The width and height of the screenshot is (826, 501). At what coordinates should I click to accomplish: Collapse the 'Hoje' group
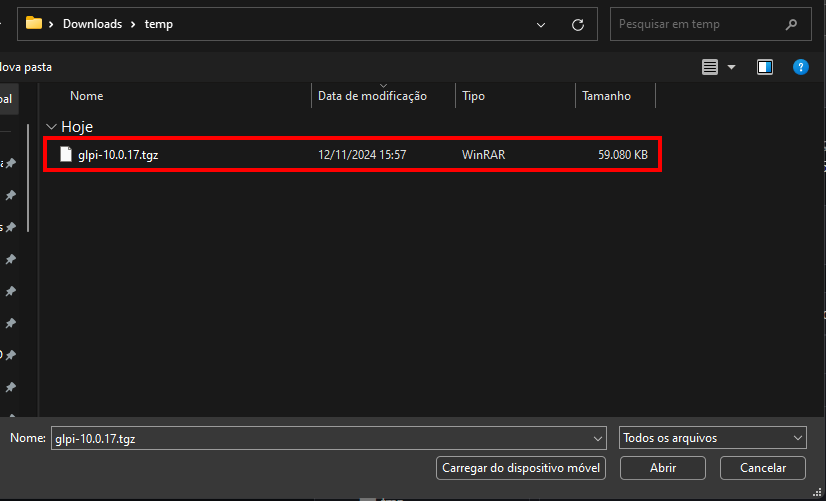pyautogui.click(x=51, y=127)
